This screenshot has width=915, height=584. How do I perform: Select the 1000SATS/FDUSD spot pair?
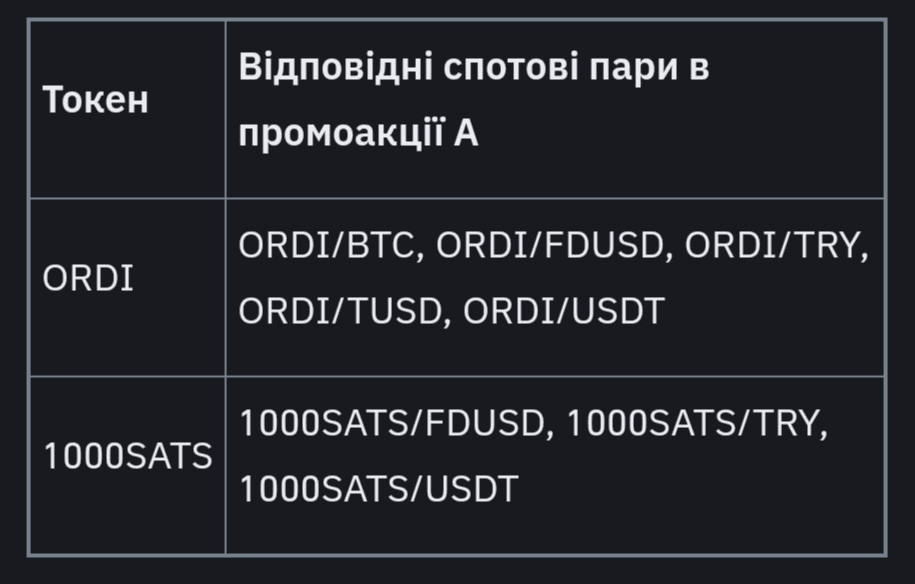click(395, 424)
